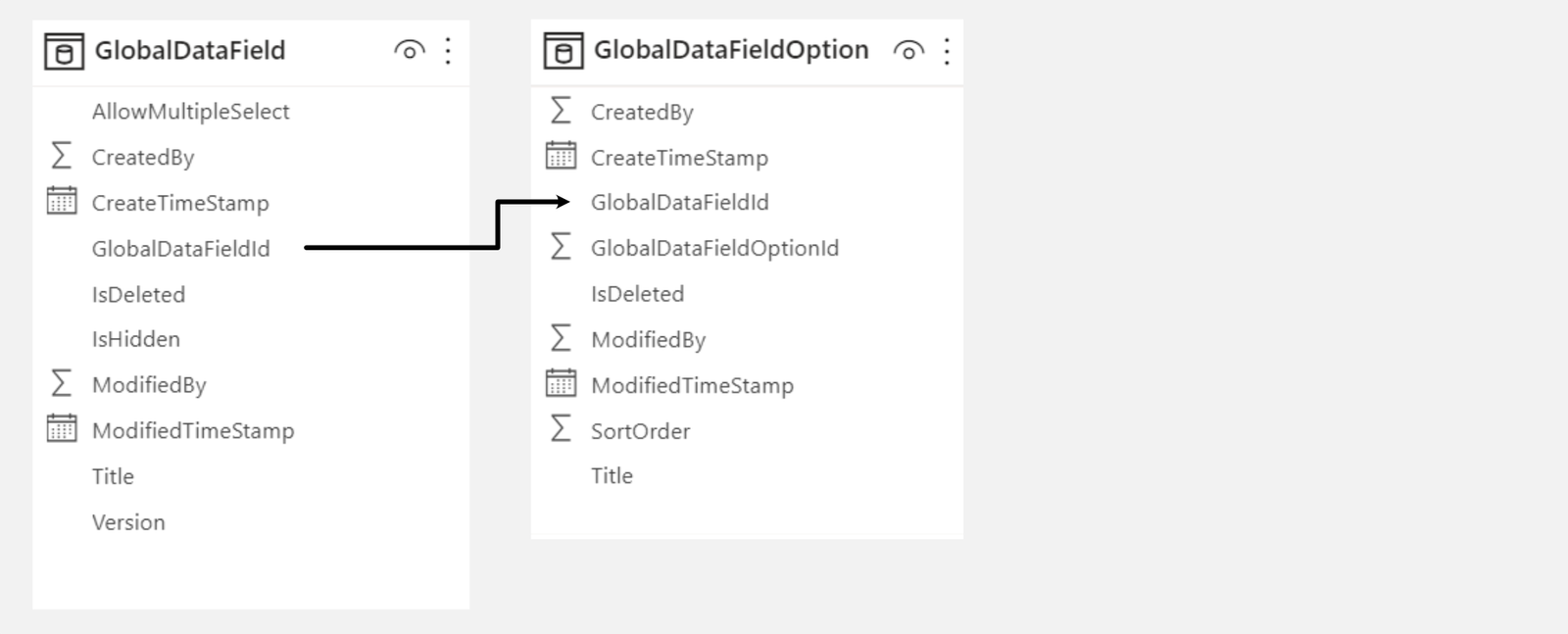Click the GlobalDataFieldOption table title
1568x634 pixels.
pyautogui.click(x=731, y=50)
